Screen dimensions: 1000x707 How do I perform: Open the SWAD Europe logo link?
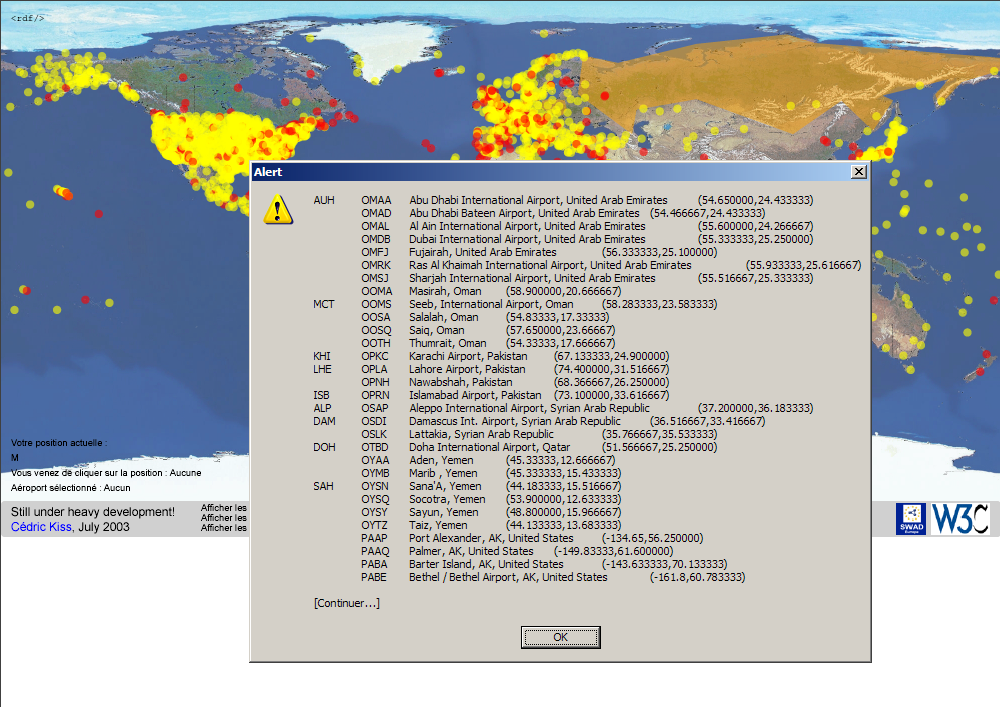(910, 518)
